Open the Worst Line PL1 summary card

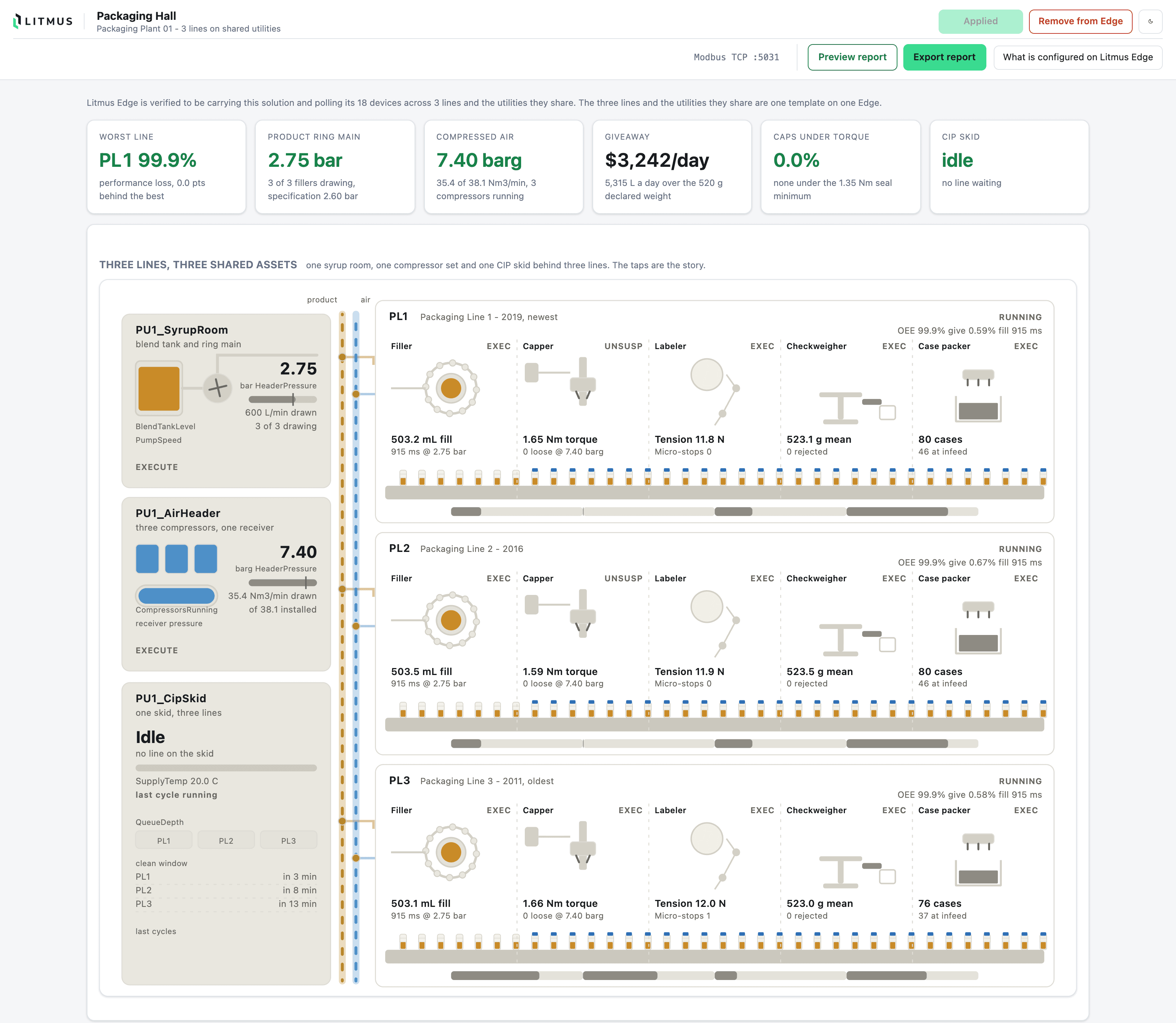pos(166,167)
